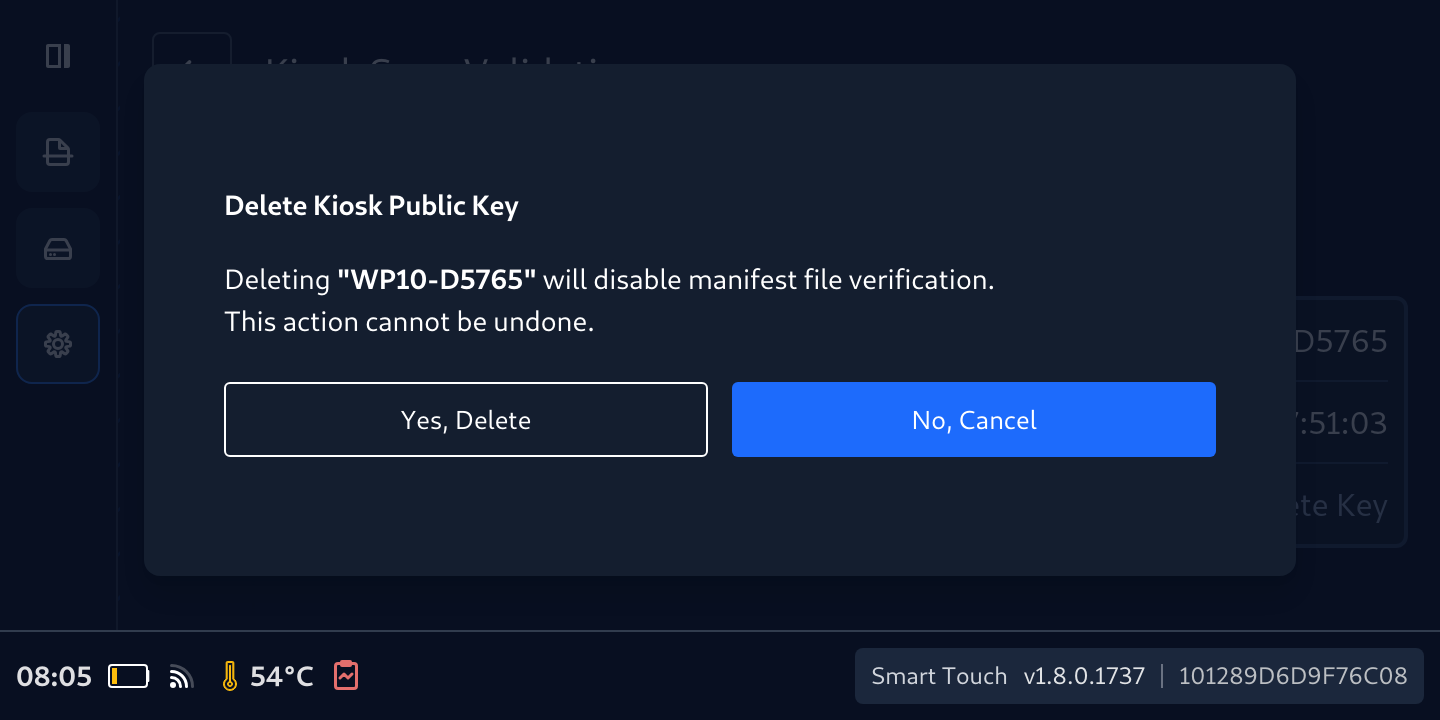Click the "This action cannot be undone" text
Image resolution: width=1440 pixels, height=720 pixels.
click(409, 322)
